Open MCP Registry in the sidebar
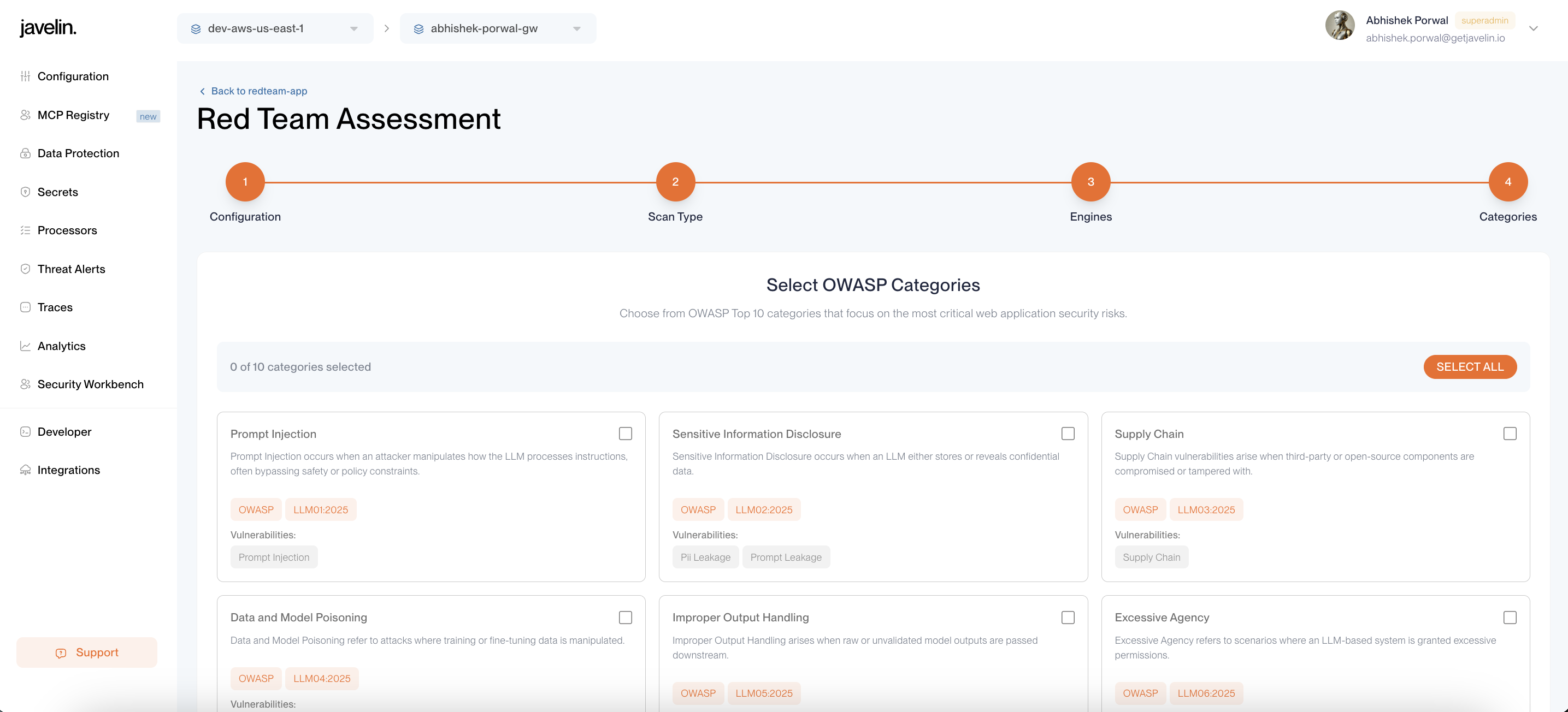Viewport: 1568px width, 712px height. tap(73, 115)
